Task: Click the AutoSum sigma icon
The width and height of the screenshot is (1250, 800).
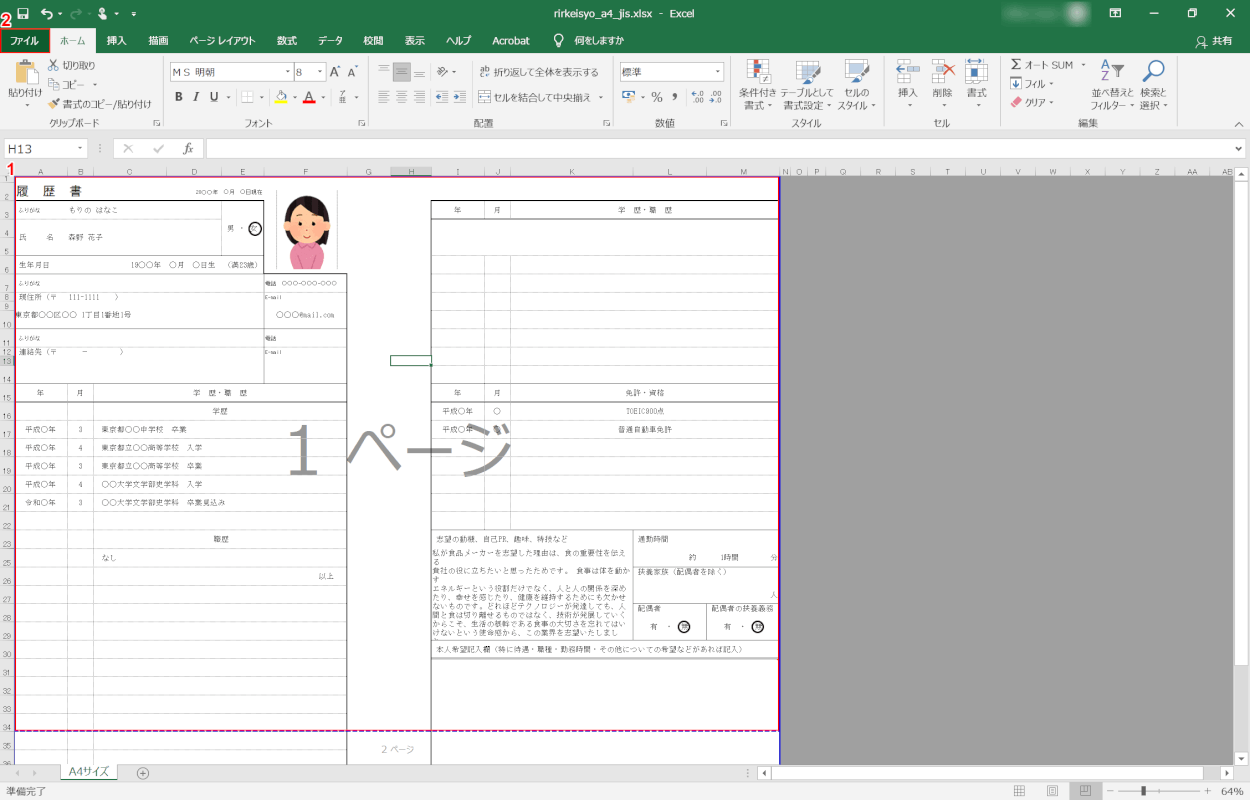Action: click(1016, 65)
